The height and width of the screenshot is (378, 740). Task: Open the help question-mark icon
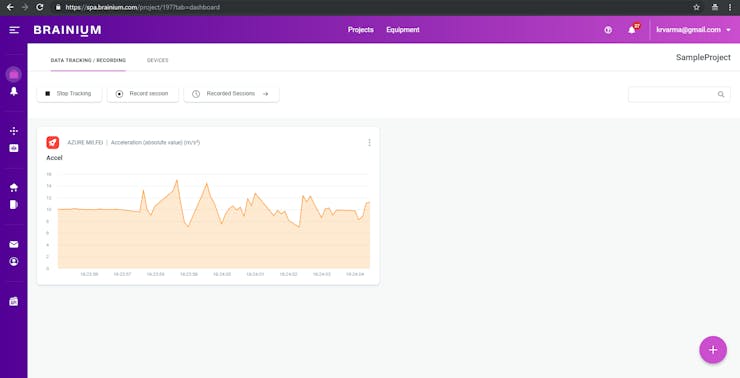pyautogui.click(x=608, y=30)
